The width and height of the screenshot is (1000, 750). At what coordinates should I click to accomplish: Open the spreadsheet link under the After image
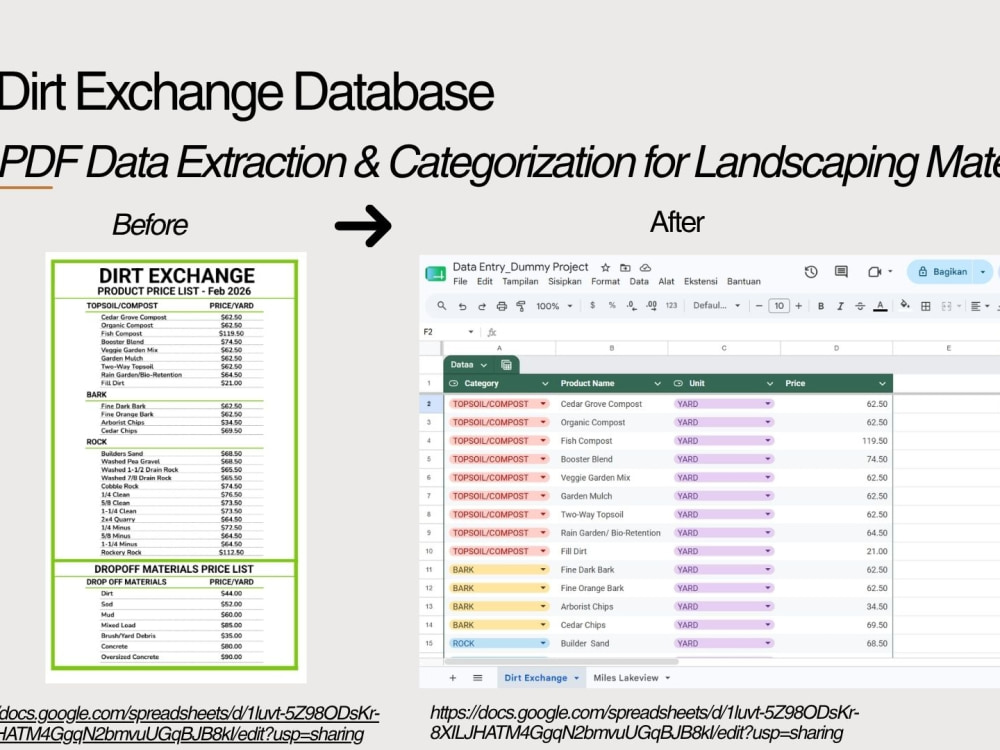click(644, 722)
